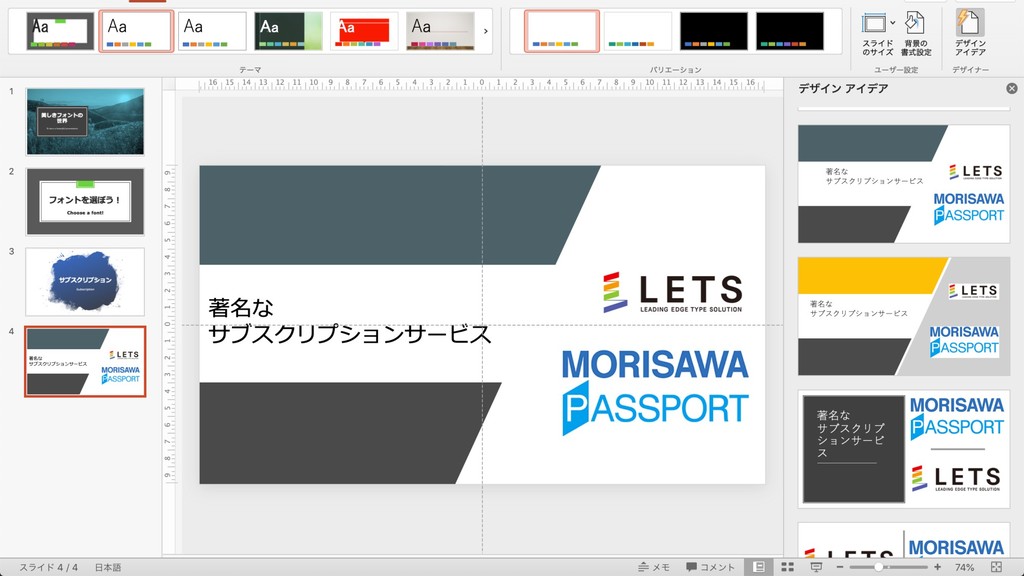This screenshot has width=1024, height=576.
Task: Open slide 3 'サブスクリプション' thumbnail
Action: (85, 281)
